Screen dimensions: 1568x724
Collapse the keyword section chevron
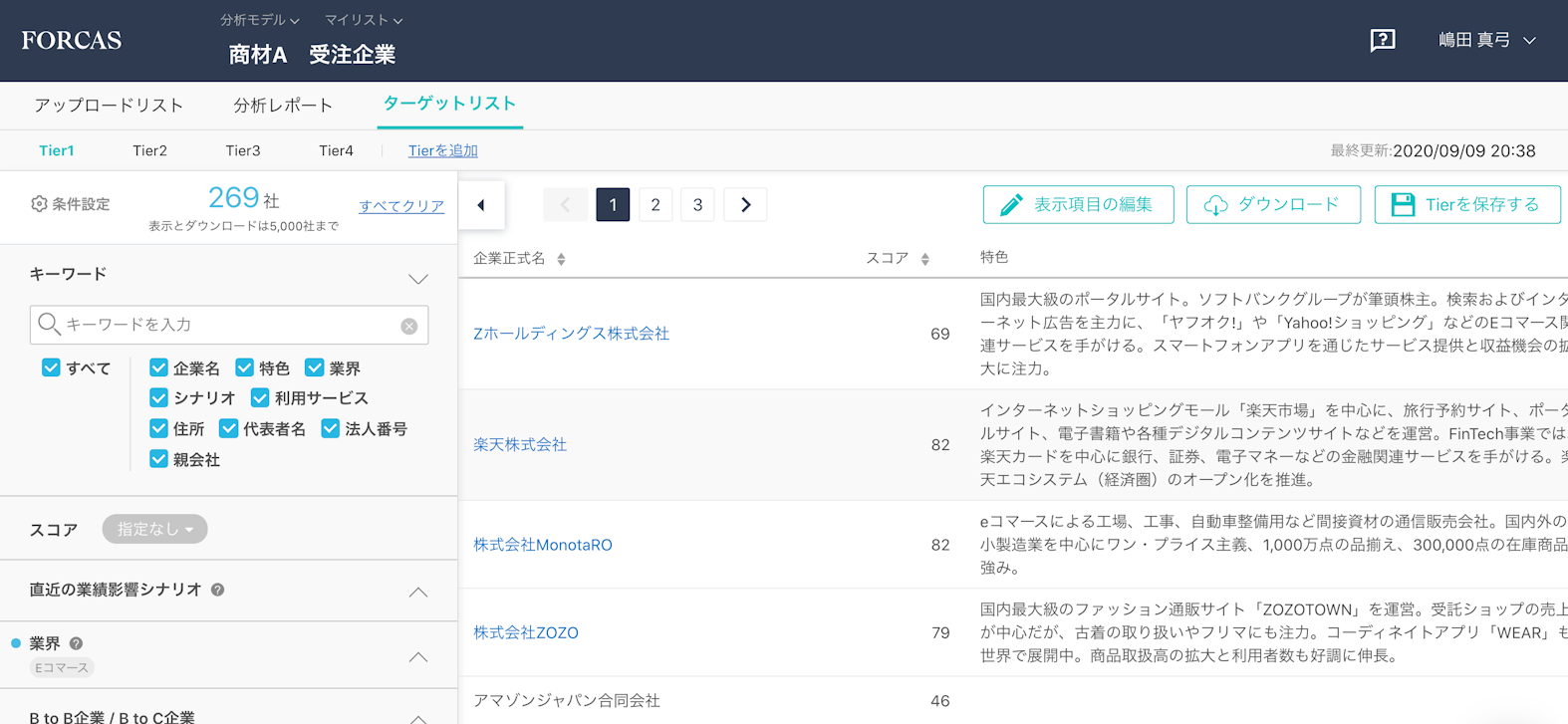418,279
